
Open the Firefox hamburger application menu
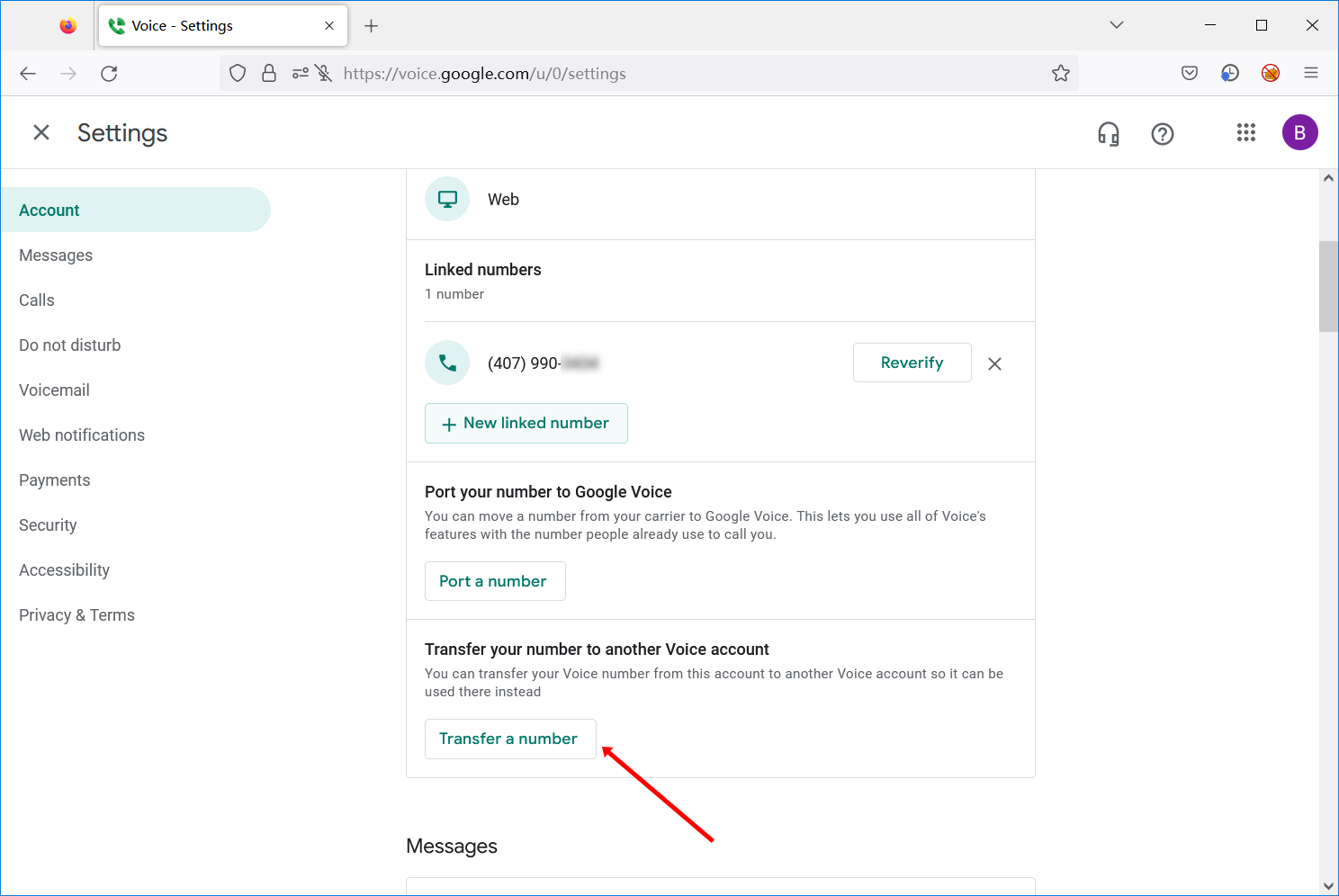point(1311,74)
